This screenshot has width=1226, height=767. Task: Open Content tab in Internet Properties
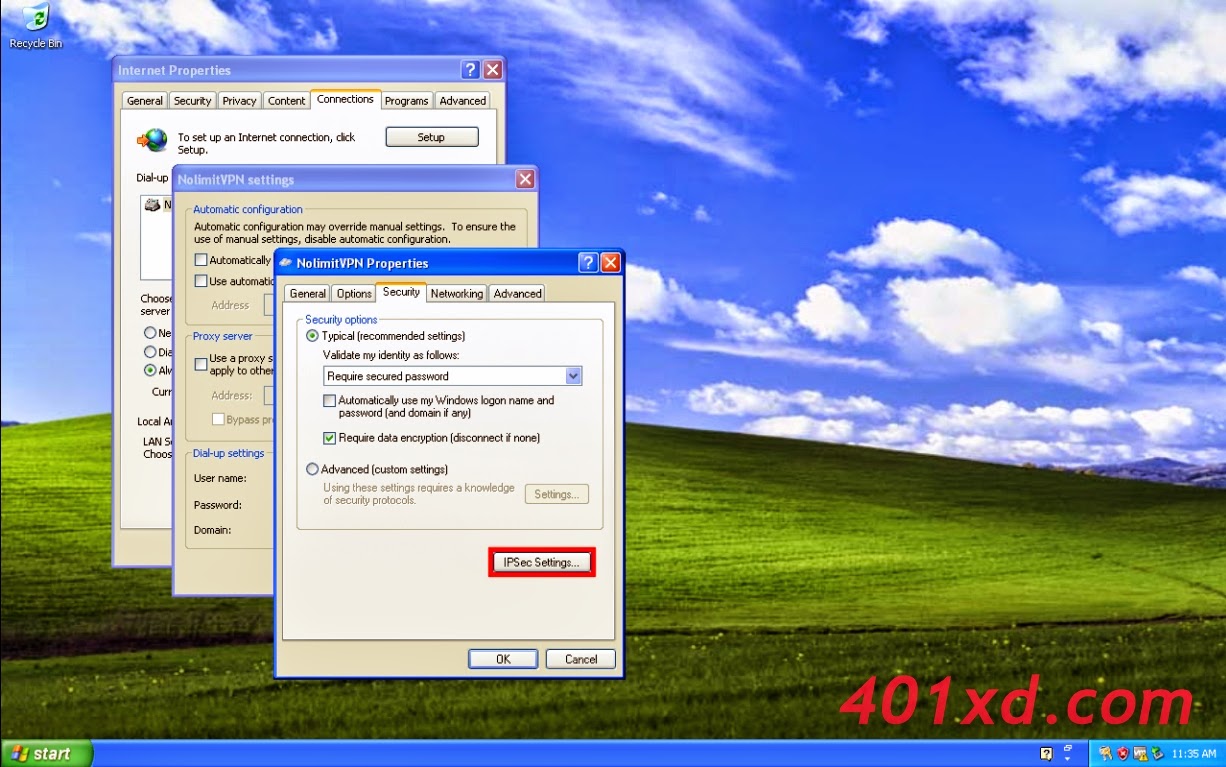point(286,100)
